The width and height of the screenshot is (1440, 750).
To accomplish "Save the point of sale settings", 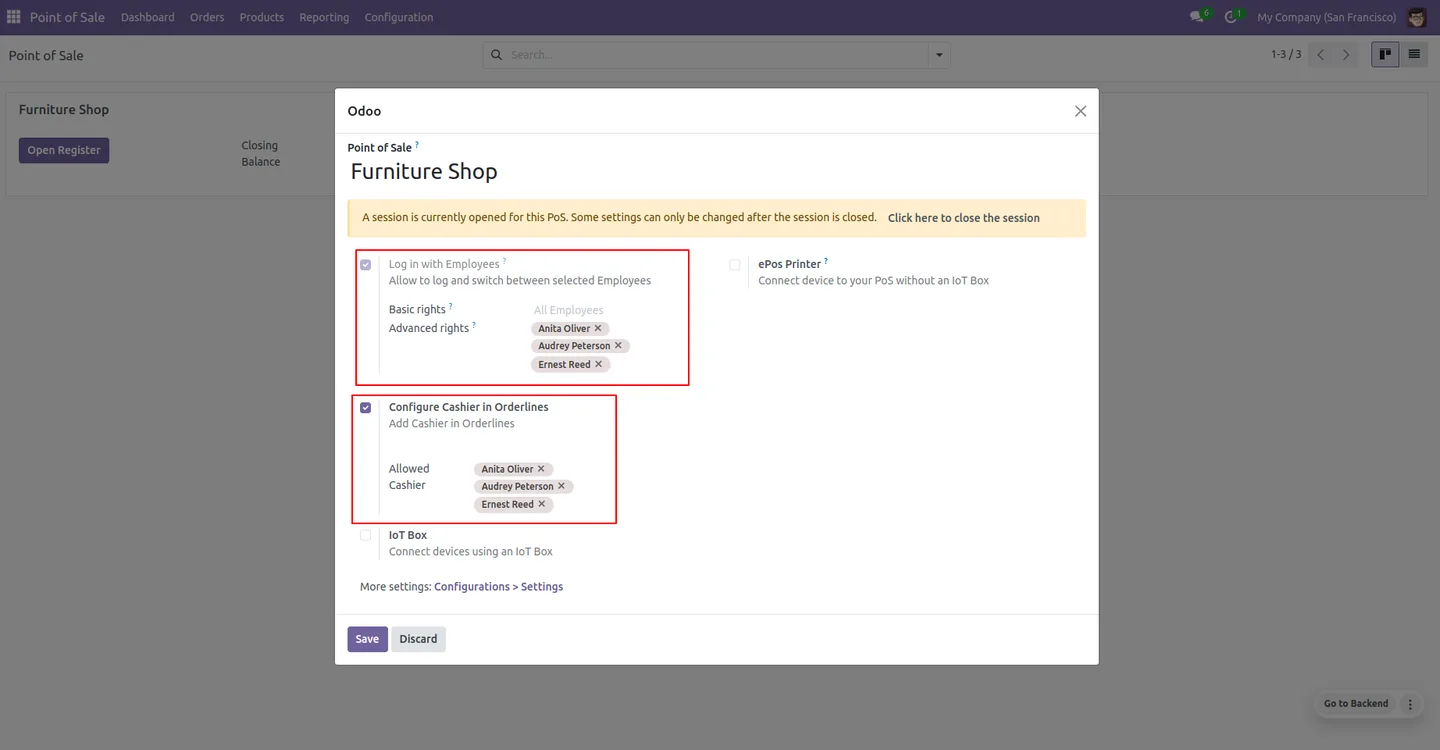I will click(367, 639).
